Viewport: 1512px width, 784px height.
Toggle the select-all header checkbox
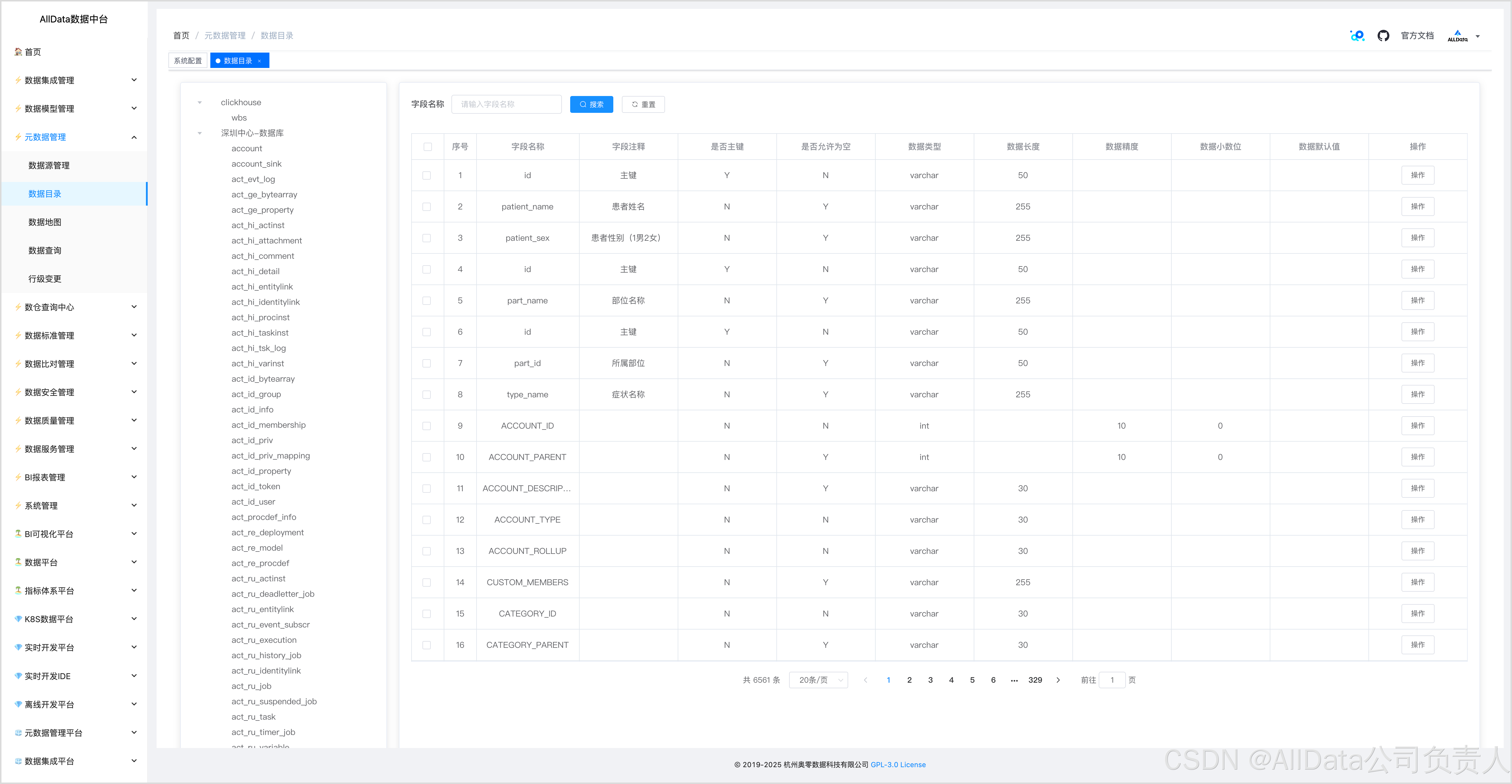pyautogui.click(x=427, y=147)
